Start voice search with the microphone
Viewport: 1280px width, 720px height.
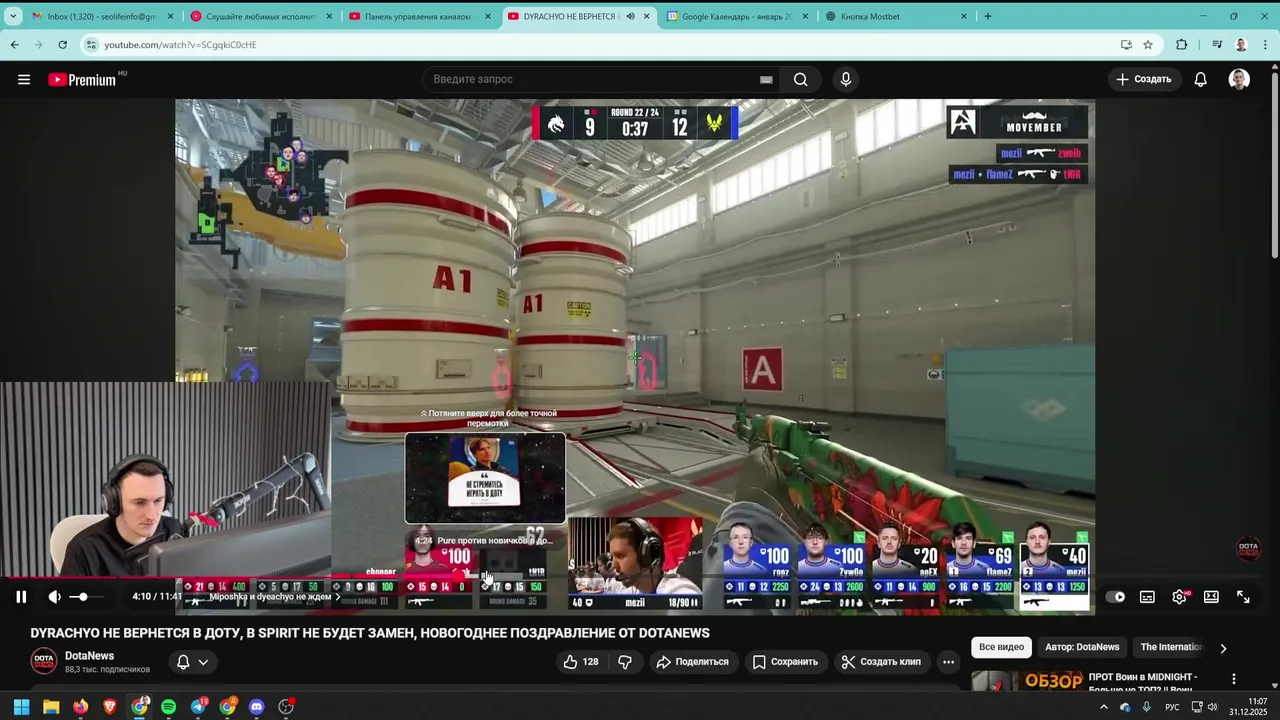point(846,79)
